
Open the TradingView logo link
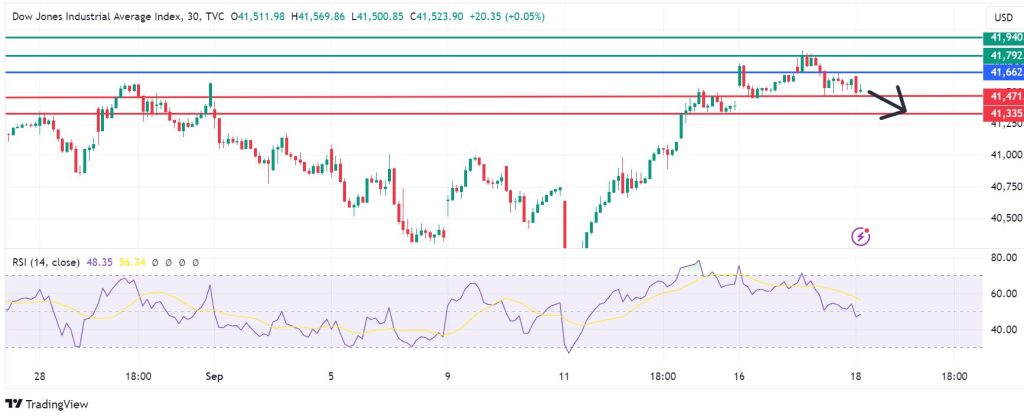46,404
